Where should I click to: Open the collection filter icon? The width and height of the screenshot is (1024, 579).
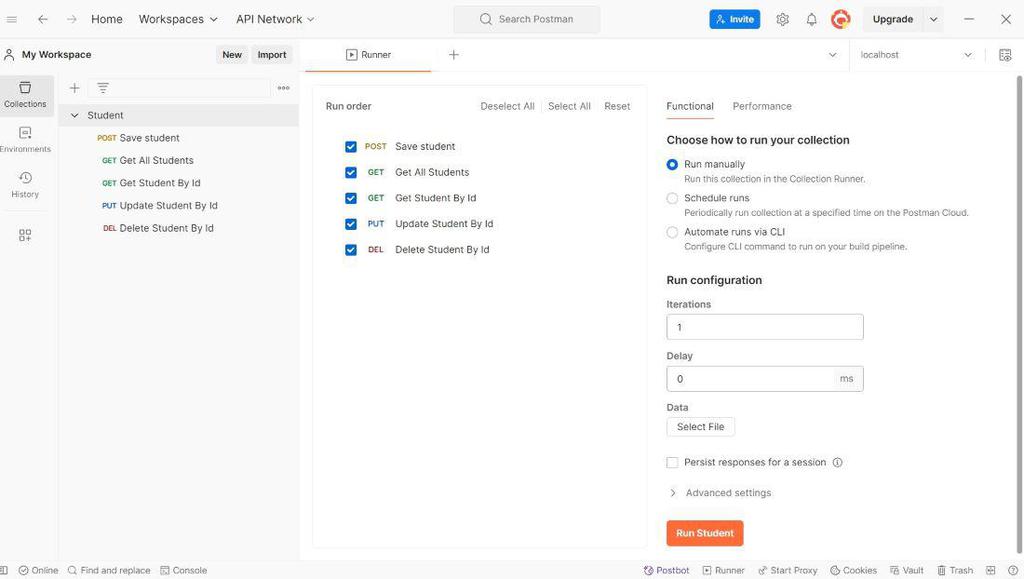(103, 88)
